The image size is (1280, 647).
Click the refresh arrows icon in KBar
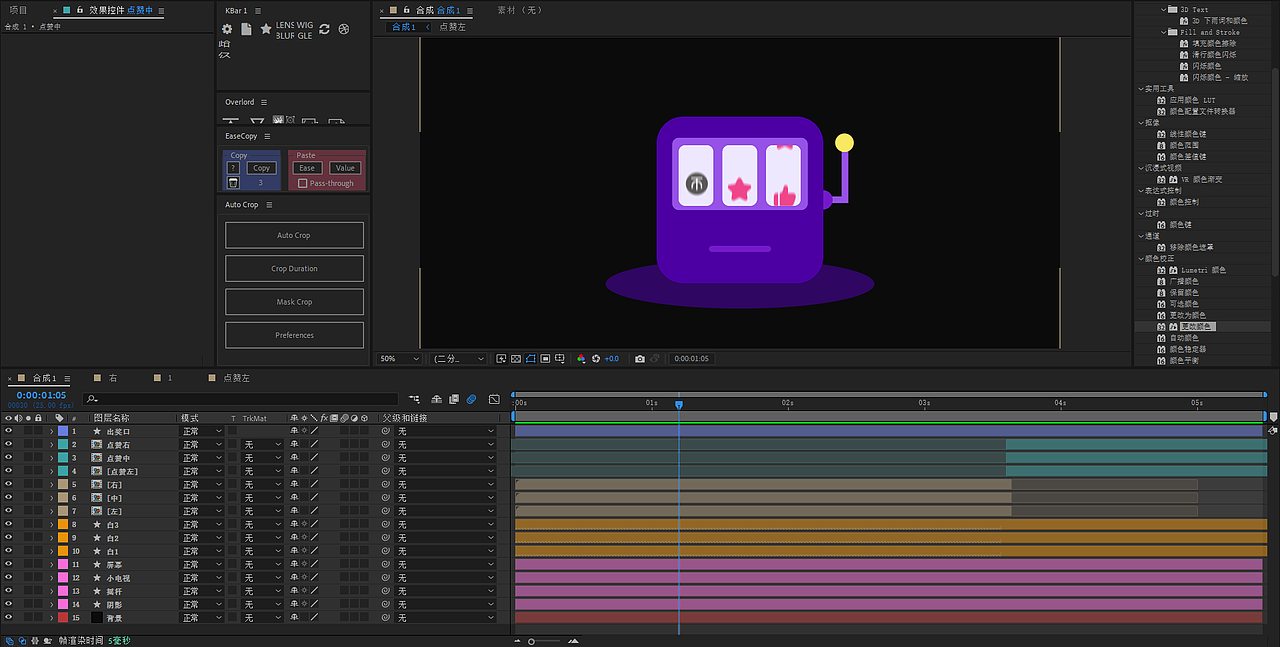326,29
